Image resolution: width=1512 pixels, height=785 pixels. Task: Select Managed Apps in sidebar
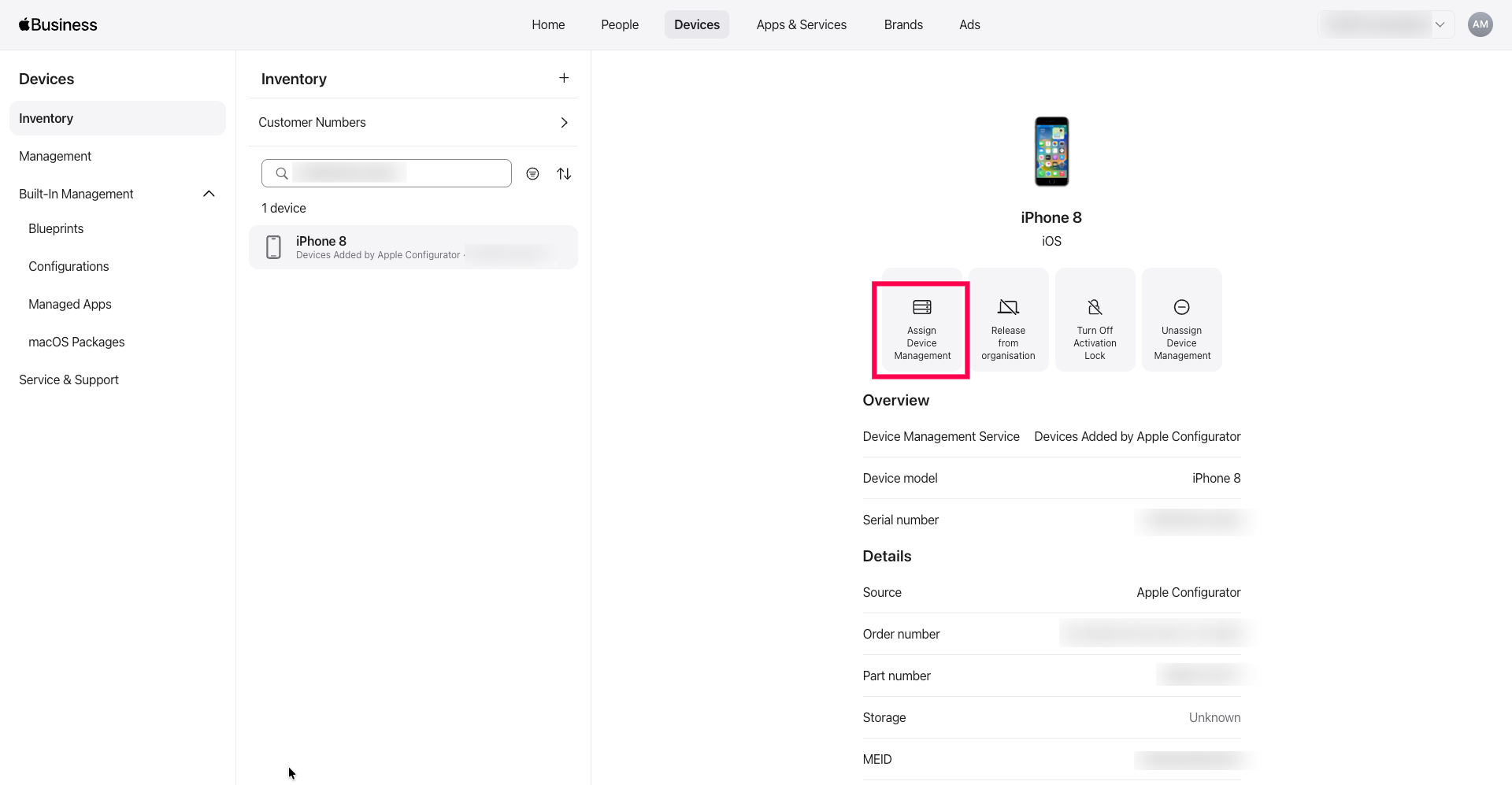pos(70,304)
